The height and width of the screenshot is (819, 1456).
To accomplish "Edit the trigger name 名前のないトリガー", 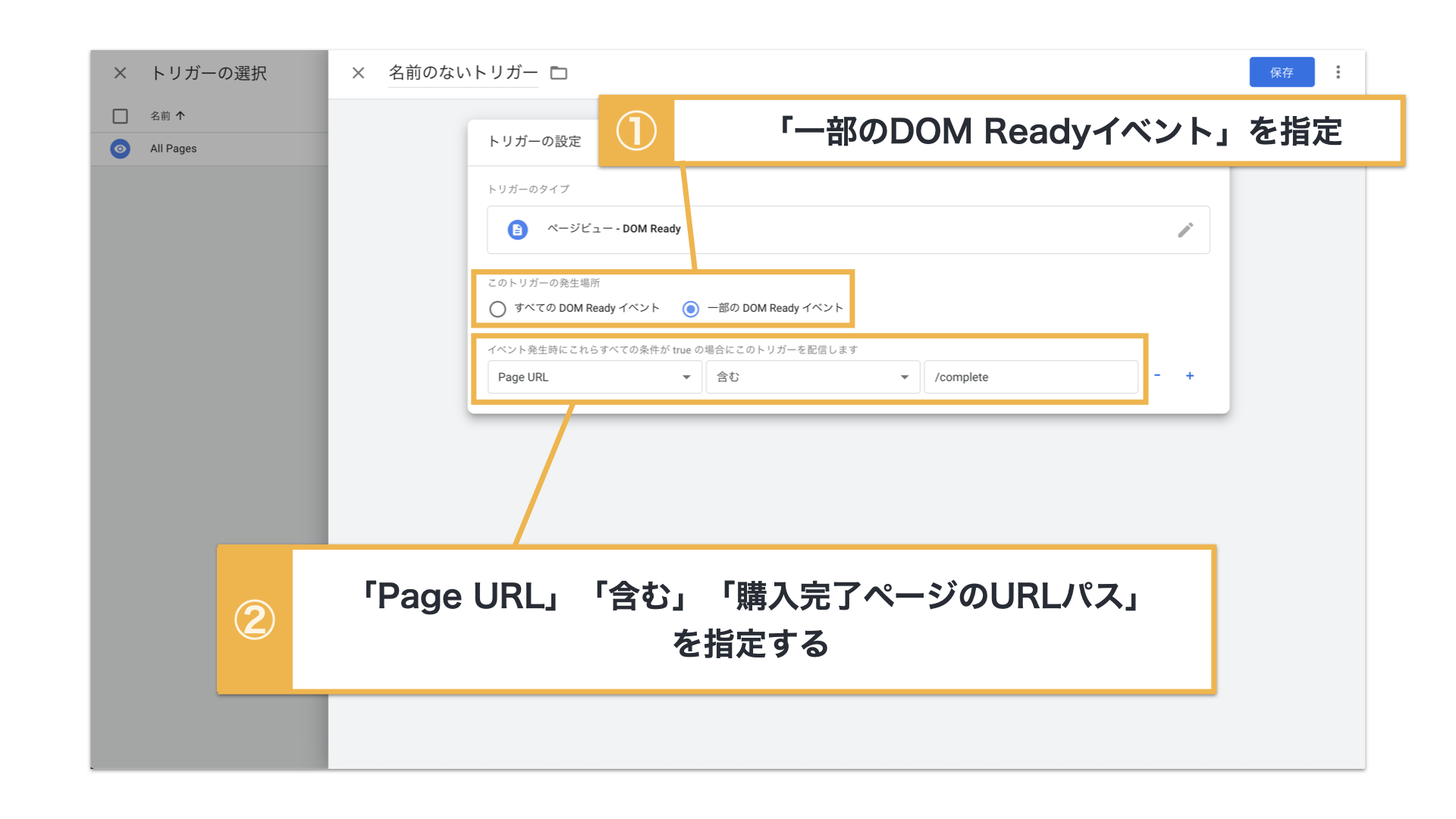I will [463, 73].
